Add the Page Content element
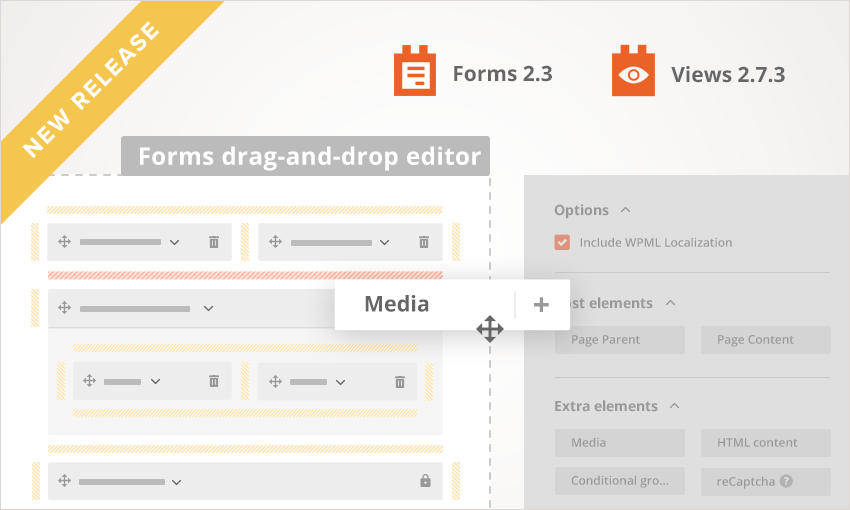Image resolution: width=850 pixels, height=510 pixels. 765,340
